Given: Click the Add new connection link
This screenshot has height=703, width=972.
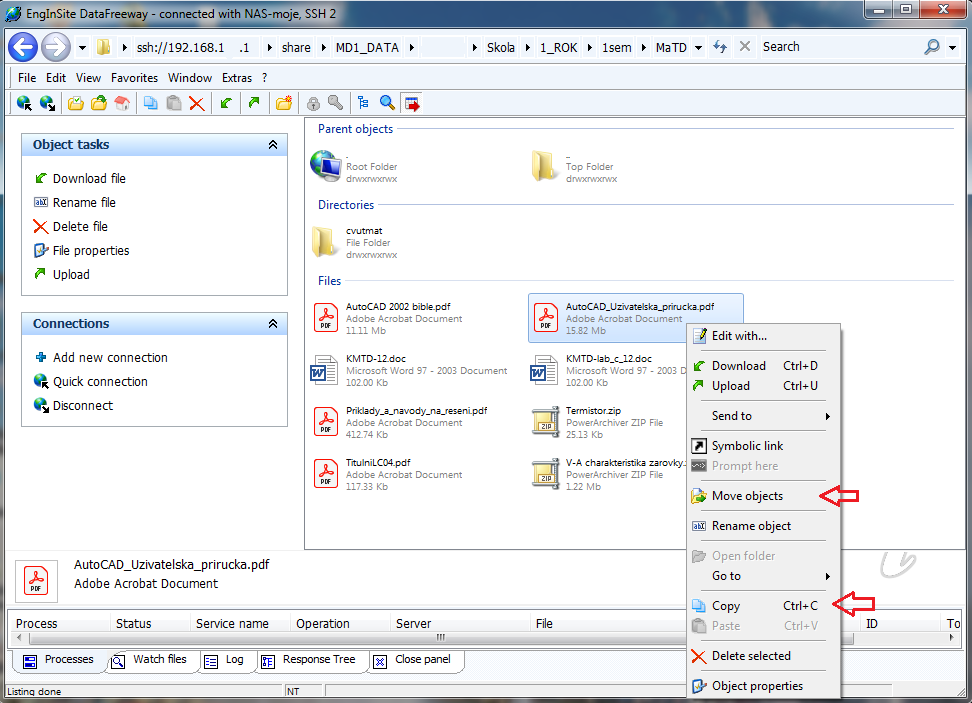Looking at the screenshot, I should click(x=110, y=358).
